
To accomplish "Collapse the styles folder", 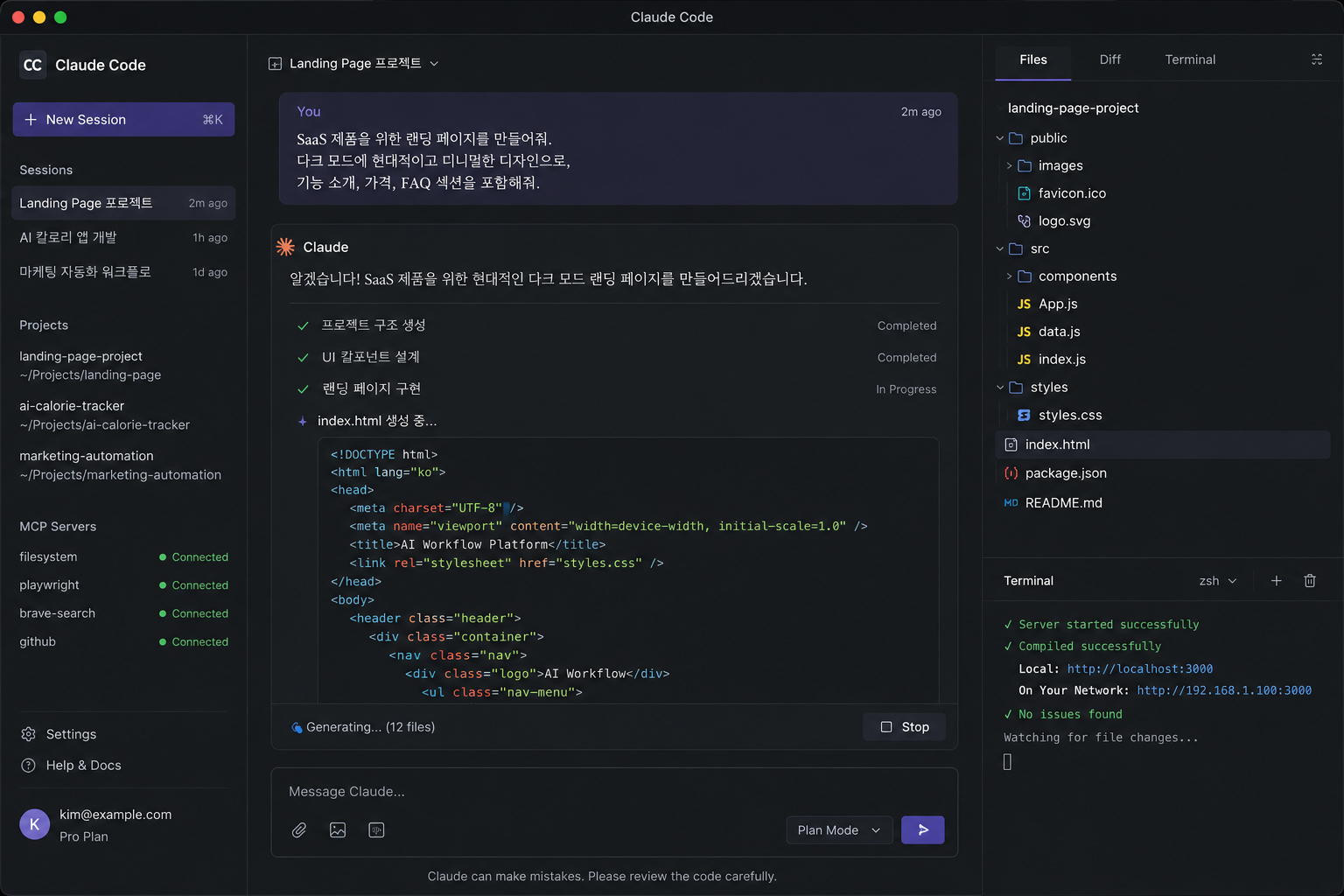I will 1000,388.
